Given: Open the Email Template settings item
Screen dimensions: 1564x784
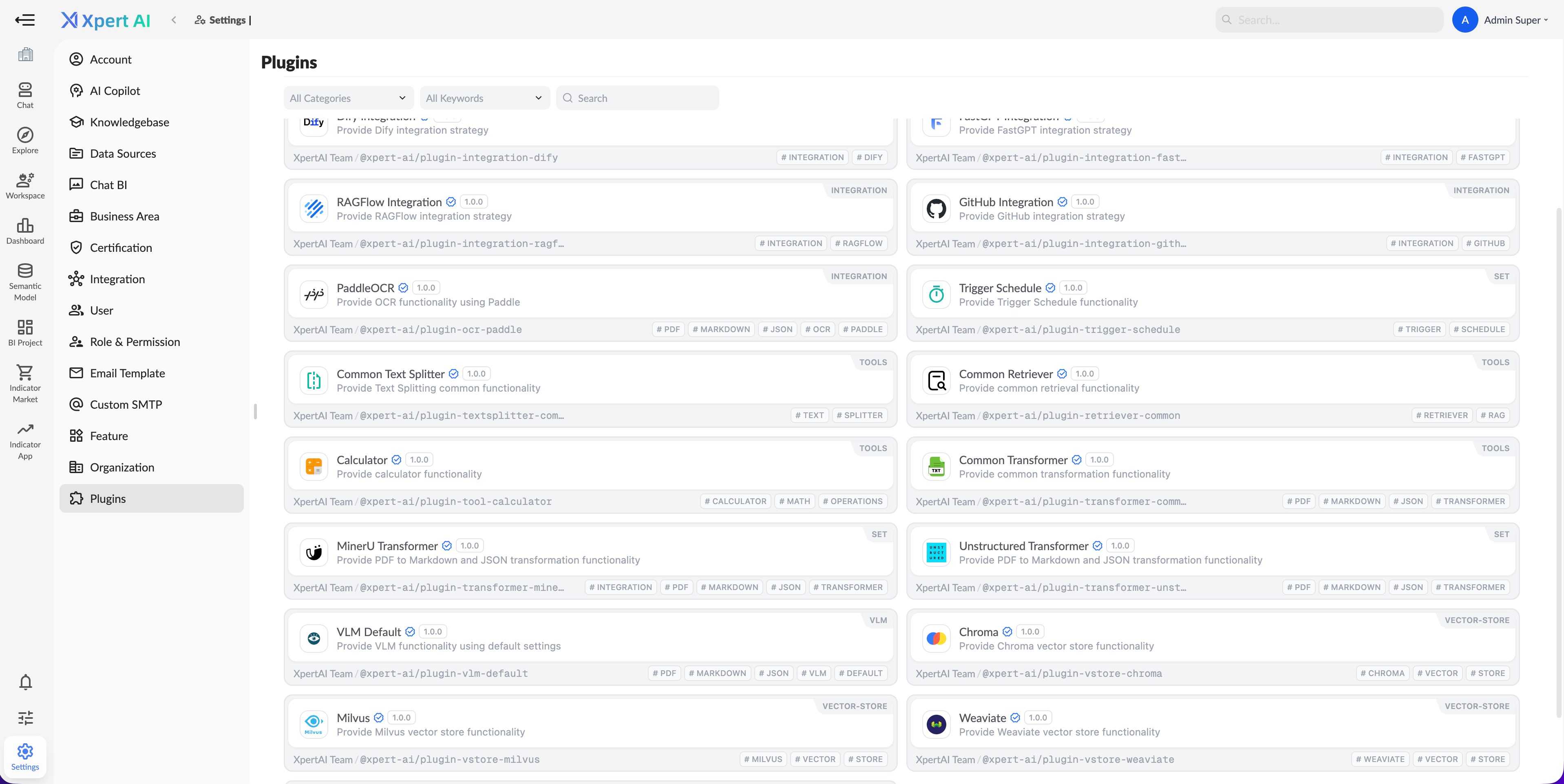Looking at the screenshot, I should pos(128,373).
